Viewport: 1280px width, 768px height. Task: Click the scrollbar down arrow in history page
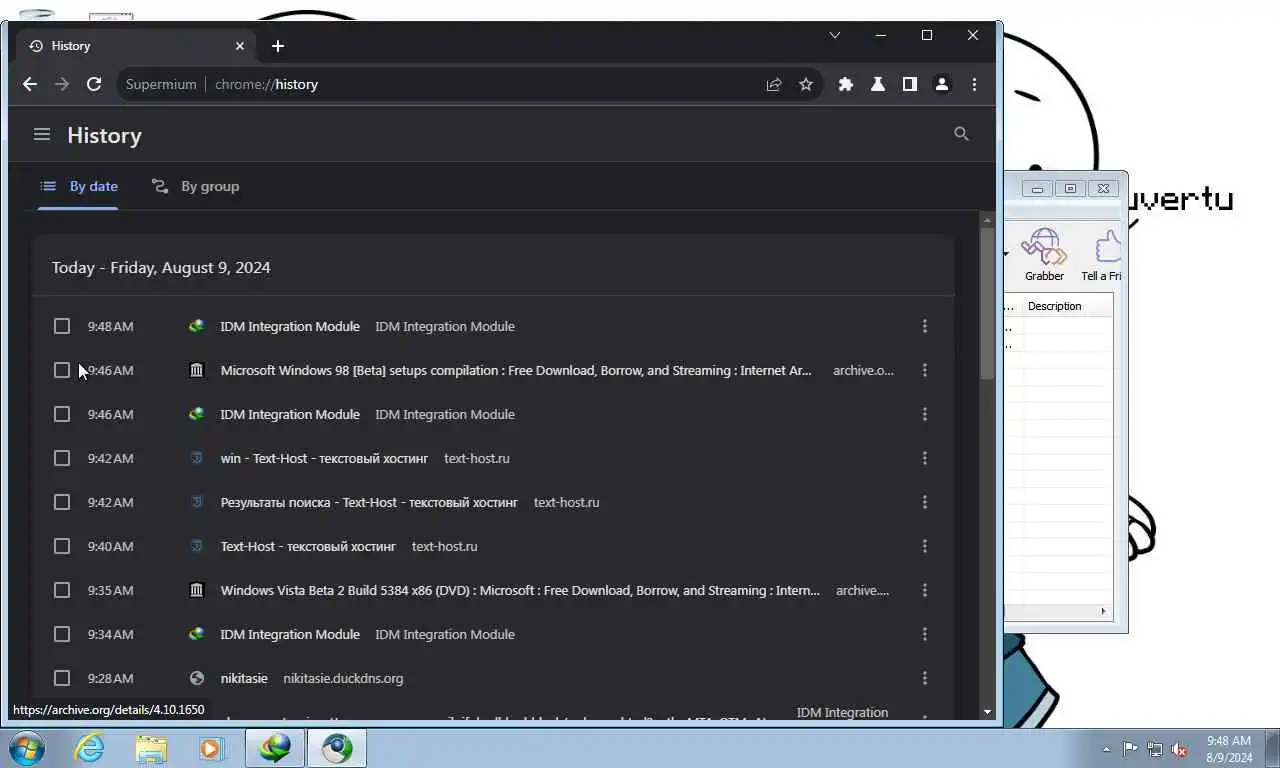987,712
